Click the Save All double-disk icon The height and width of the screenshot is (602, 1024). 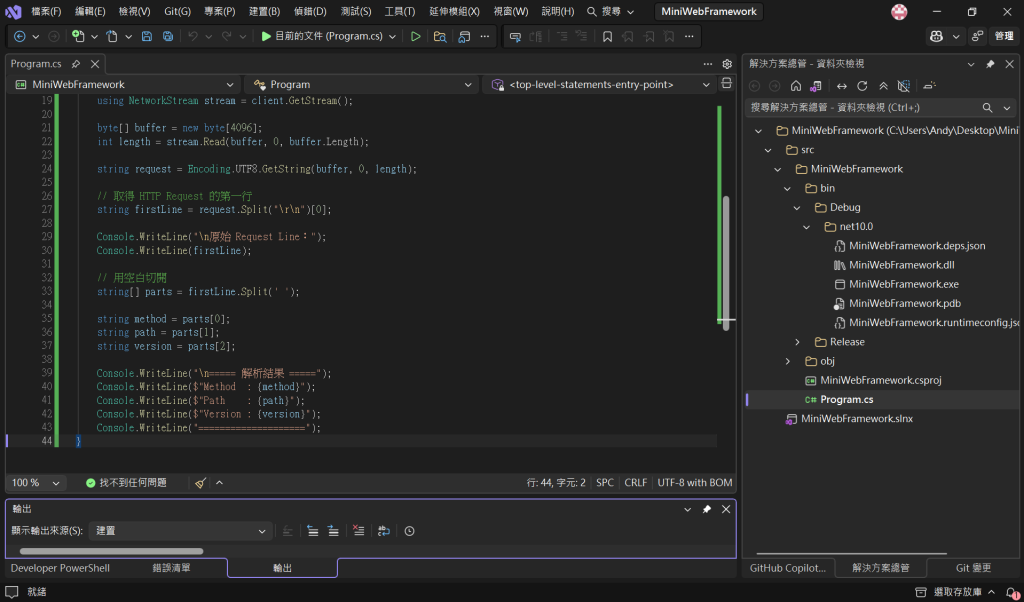[x=168, y=37]
